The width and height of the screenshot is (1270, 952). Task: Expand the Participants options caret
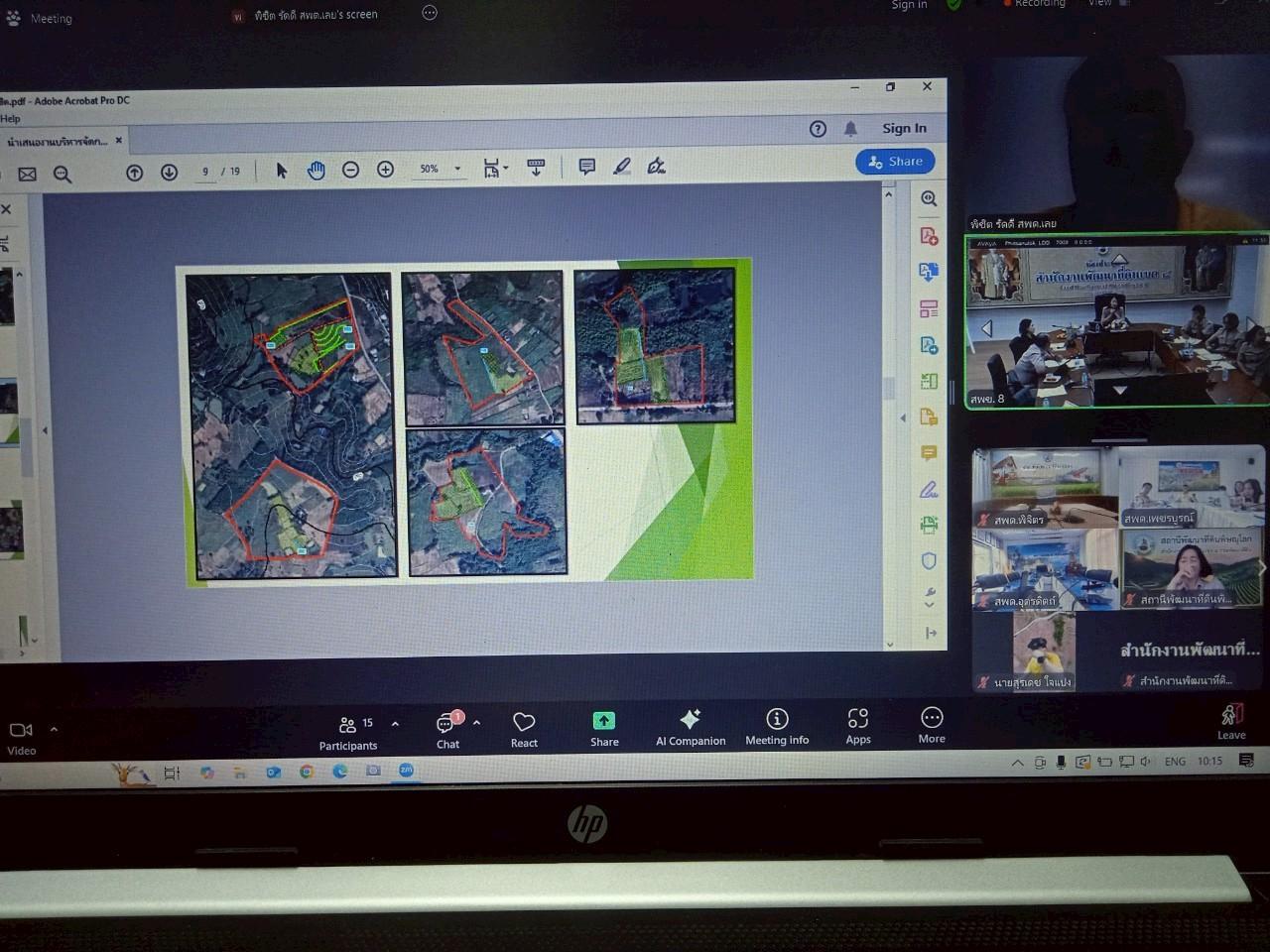pos(395,724)
